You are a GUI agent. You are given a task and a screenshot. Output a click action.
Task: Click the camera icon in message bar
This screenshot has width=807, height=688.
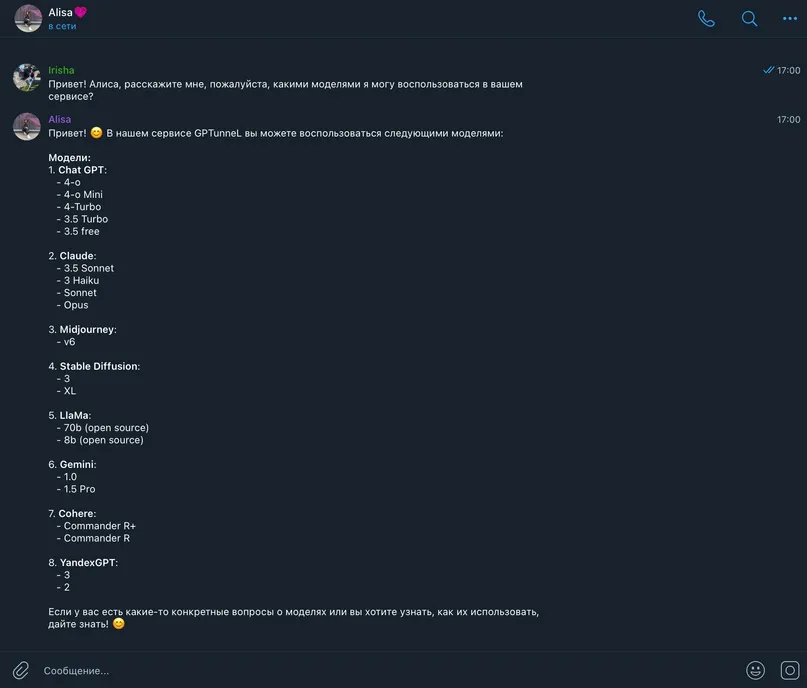pos(790,670)
